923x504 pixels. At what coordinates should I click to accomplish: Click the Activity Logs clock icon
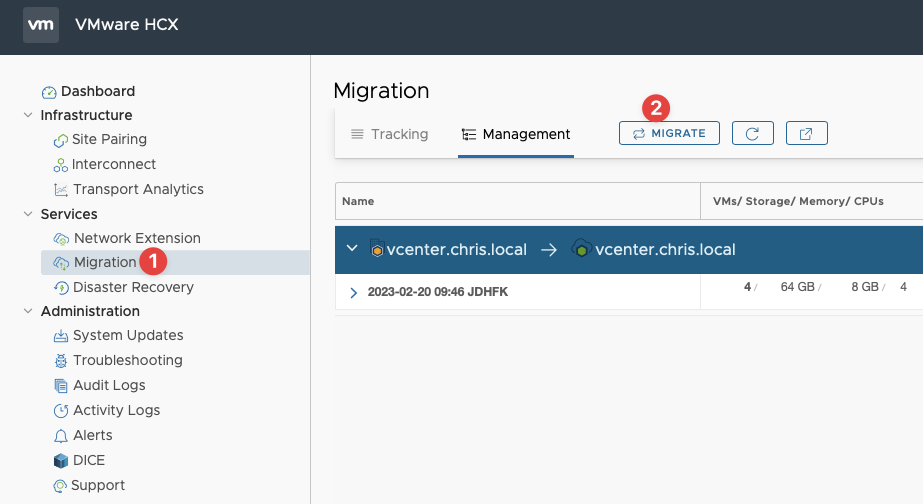(x=61, y=410)
